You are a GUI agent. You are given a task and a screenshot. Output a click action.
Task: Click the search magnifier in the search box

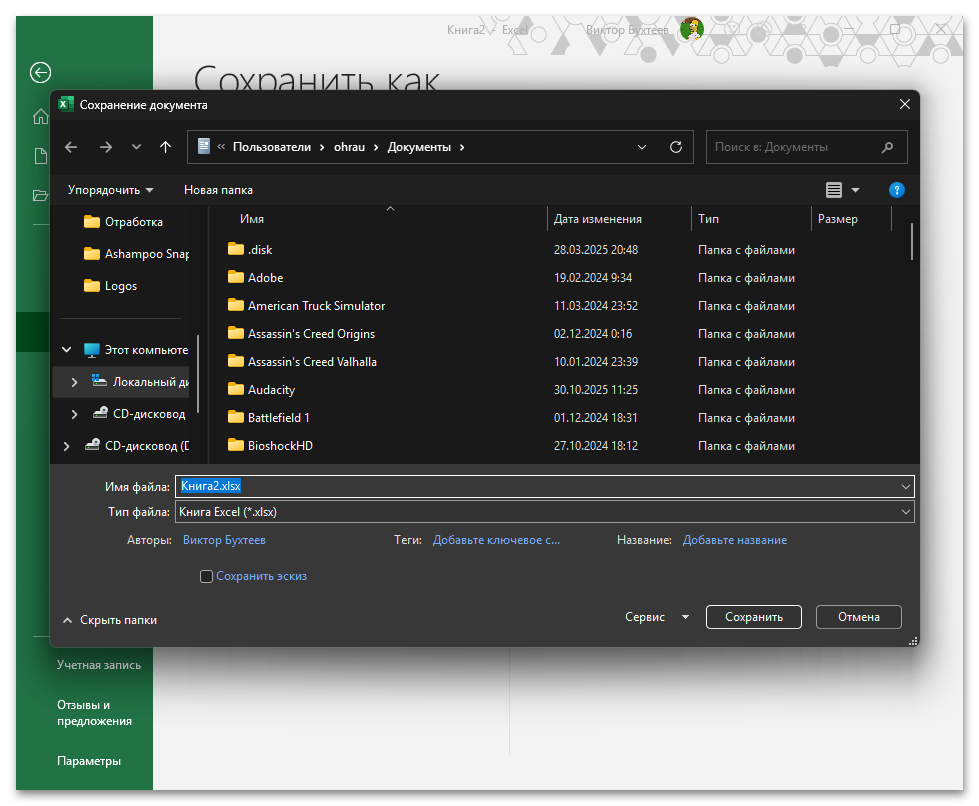coord(887,146)
